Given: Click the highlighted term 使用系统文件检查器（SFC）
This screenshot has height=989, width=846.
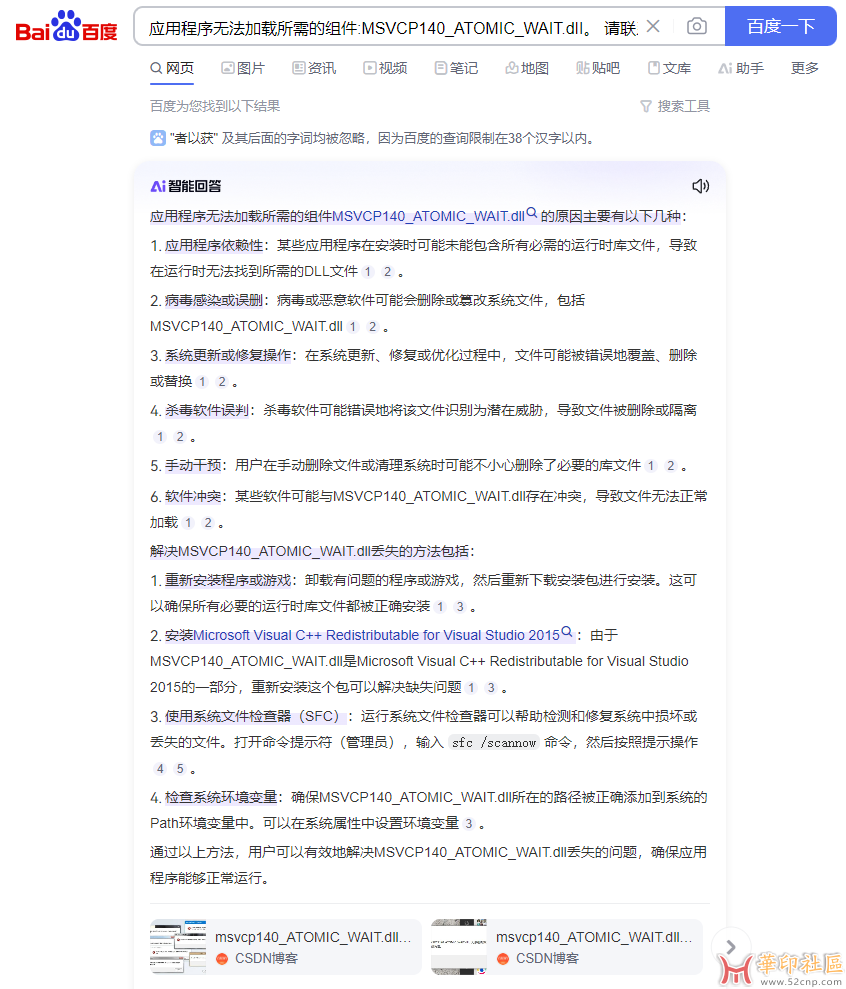Looking at the screenshot, I should [x=256, y=717].
